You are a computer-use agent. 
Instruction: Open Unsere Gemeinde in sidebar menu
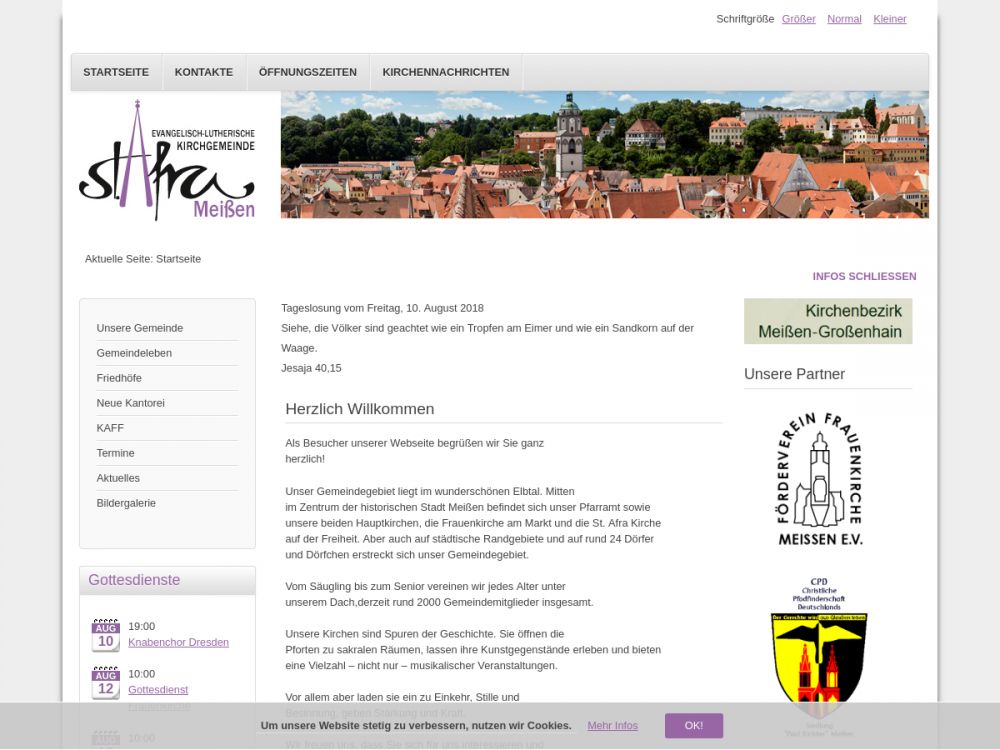pyautogui.click(x=140, y=328)
